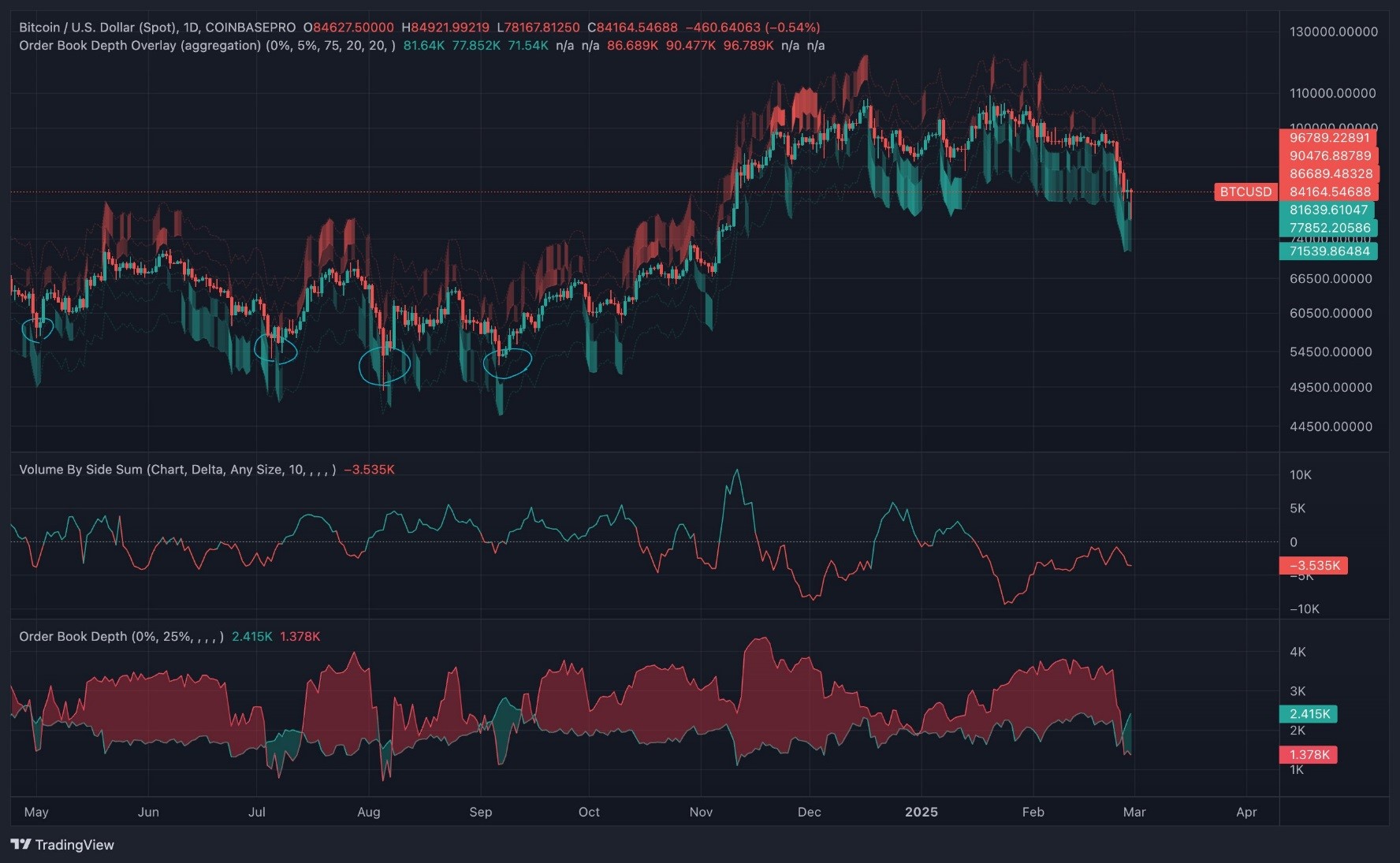Click the Oct label on time axis
This screenshot has height=863, width=1400.
click(x=589, y=812)
